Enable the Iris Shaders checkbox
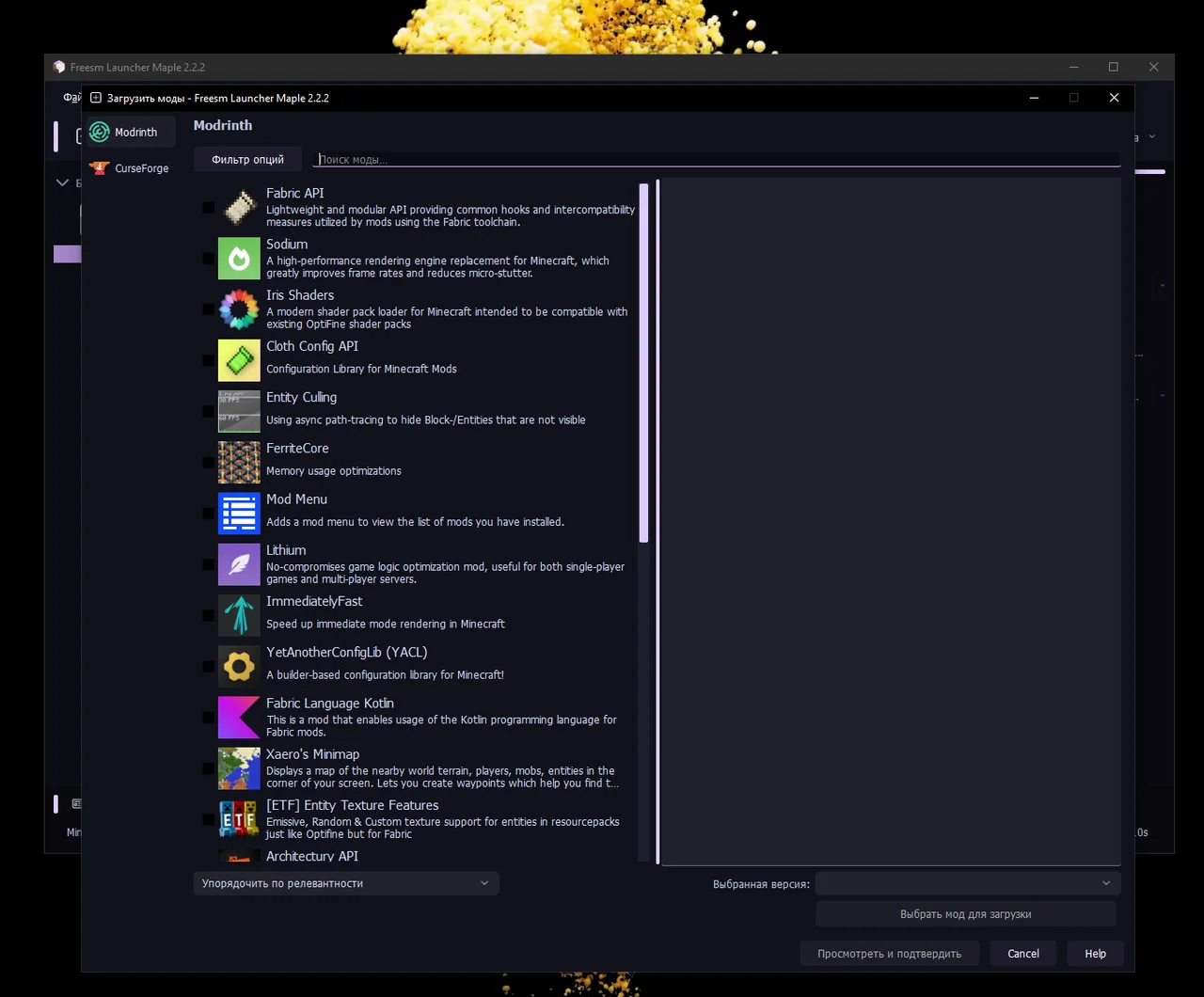Screen dimensions: 1204x997 point(208,309)
